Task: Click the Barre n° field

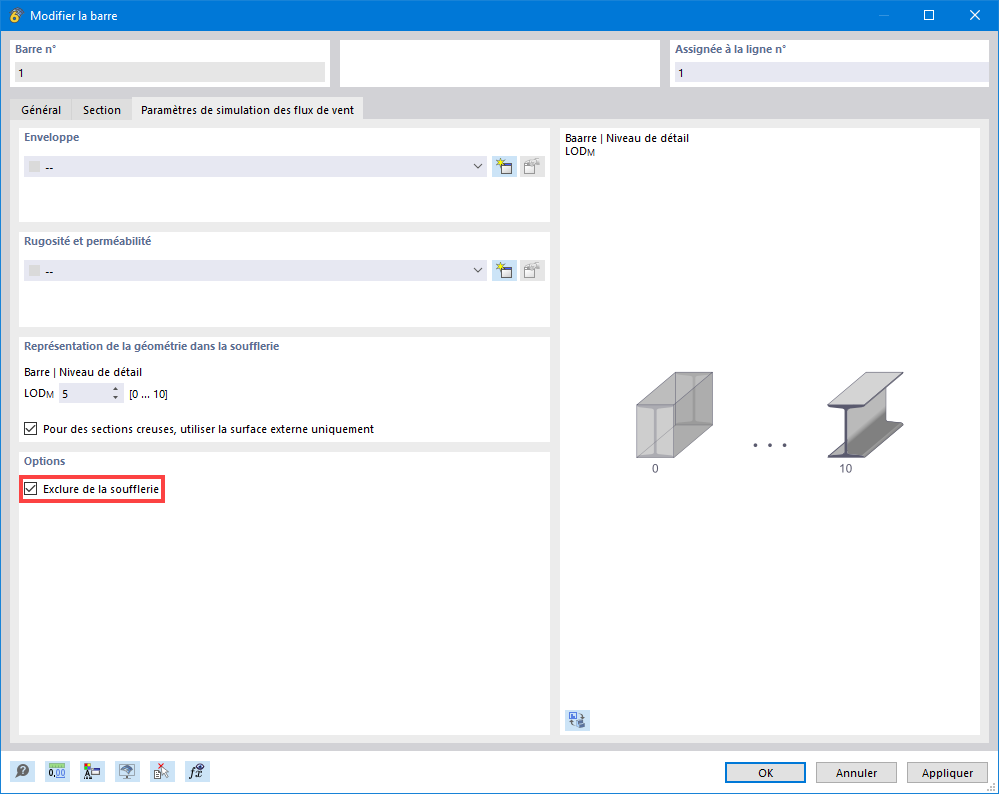Action: coord(169,73)
